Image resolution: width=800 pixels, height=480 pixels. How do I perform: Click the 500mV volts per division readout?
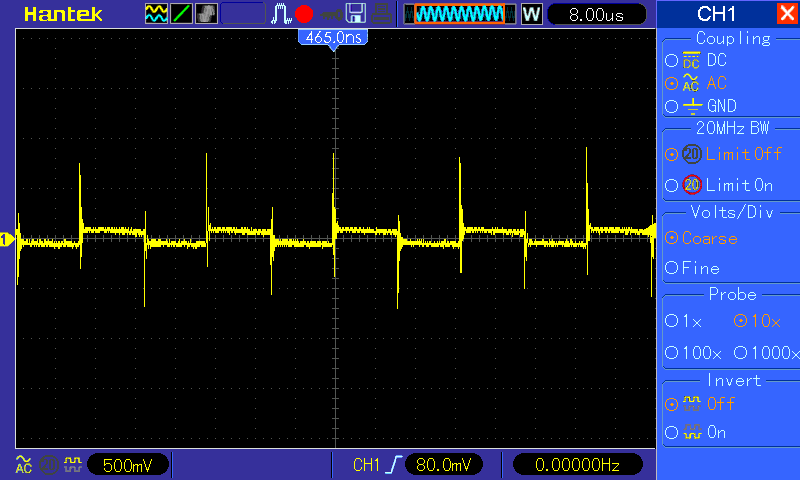tap(128, 465)
